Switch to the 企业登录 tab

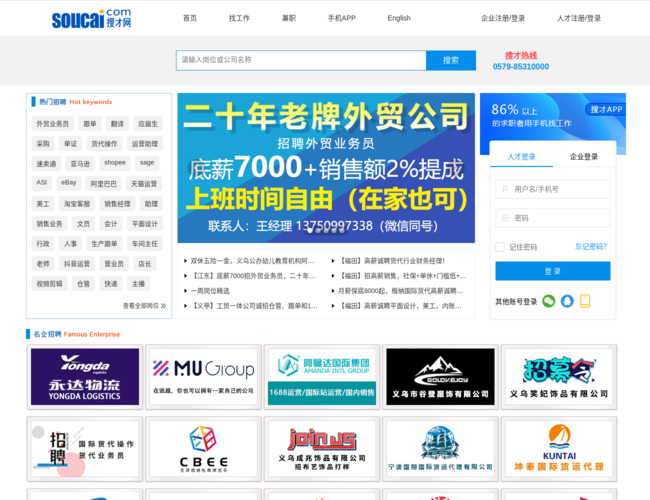tap(583, 157)
